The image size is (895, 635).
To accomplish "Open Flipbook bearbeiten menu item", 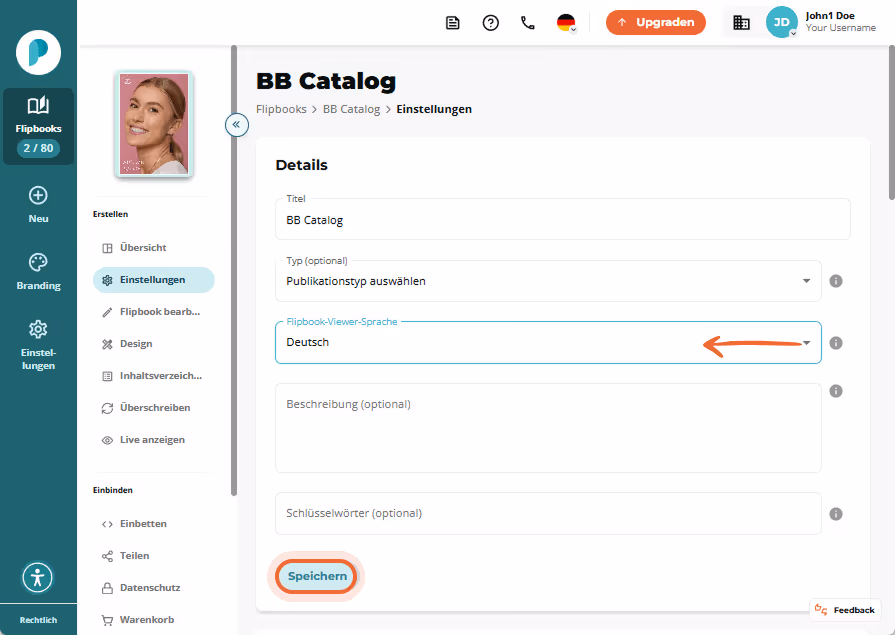I will 154,312.
